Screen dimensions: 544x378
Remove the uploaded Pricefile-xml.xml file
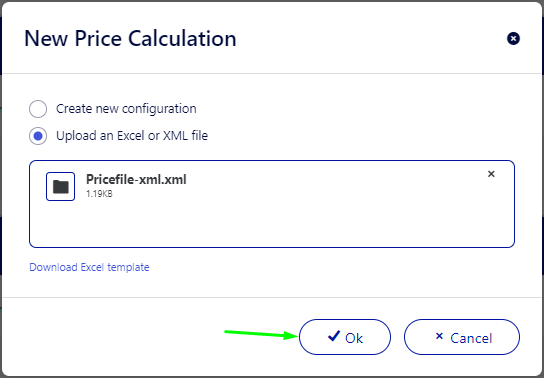491,174
